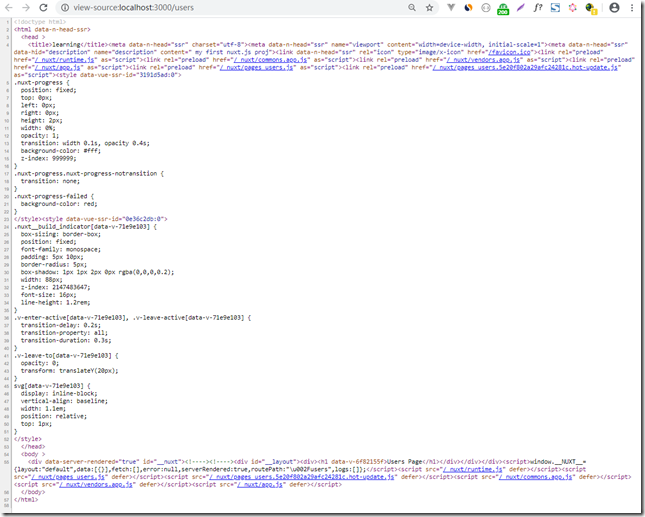Open Chrome's three-dot menu
Screen dimensions: 645x517
tap(632, 7)
